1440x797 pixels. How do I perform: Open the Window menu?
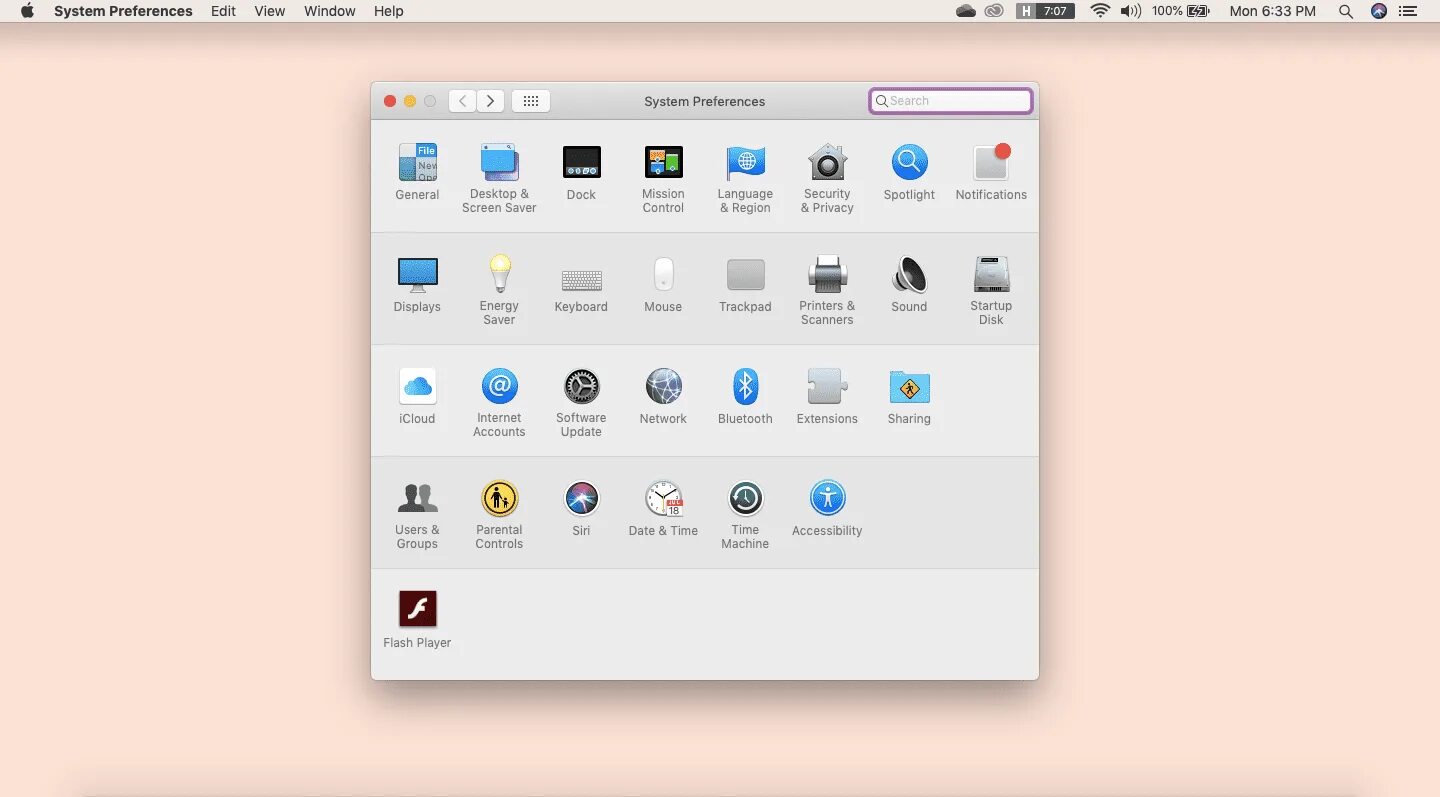(x=330, y=11)
